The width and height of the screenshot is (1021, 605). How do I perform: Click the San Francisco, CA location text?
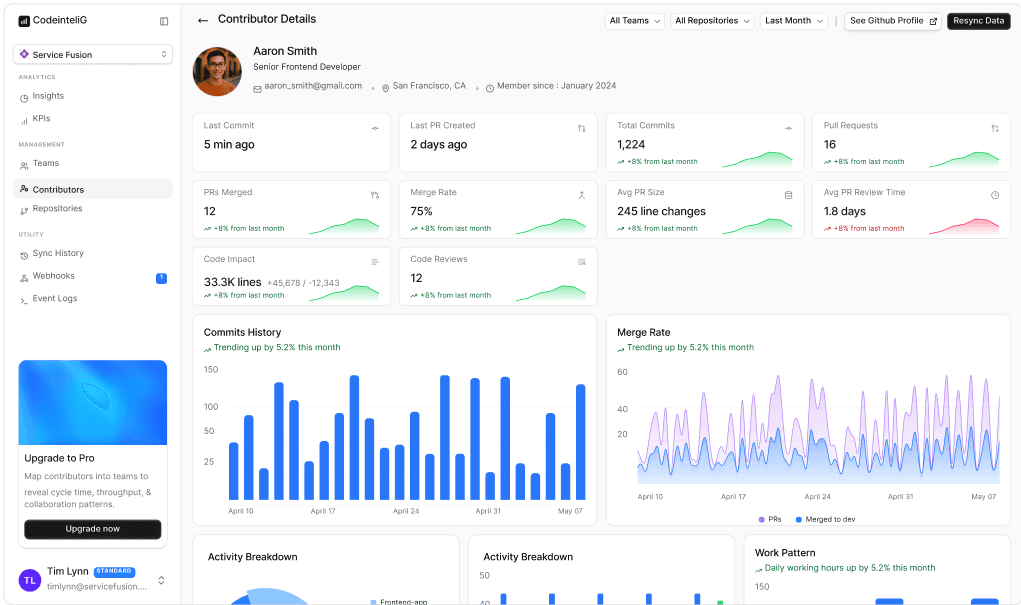tap(429, 86)
